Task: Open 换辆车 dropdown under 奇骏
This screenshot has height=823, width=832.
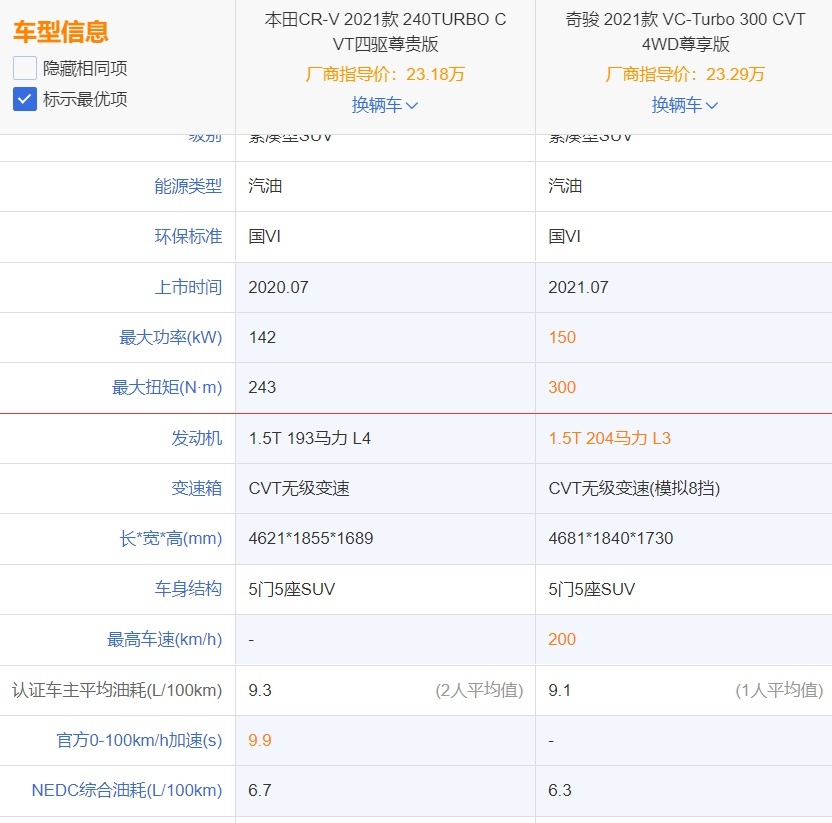Action: point(684,105)
